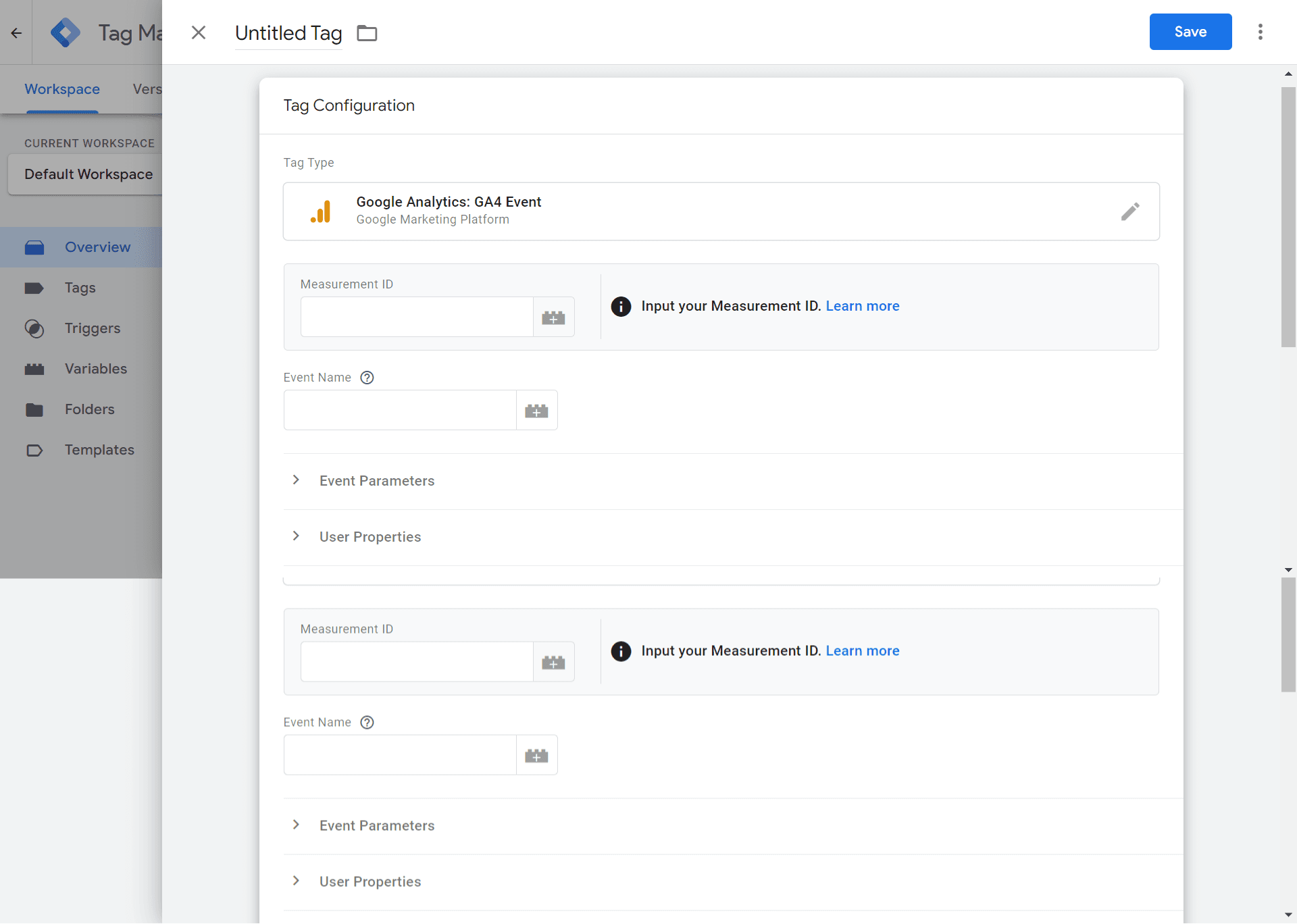Click the pencil icon to edit tag type
Image resolution: width=1297 pixels, height=924 pixels.
[1129, 211]
